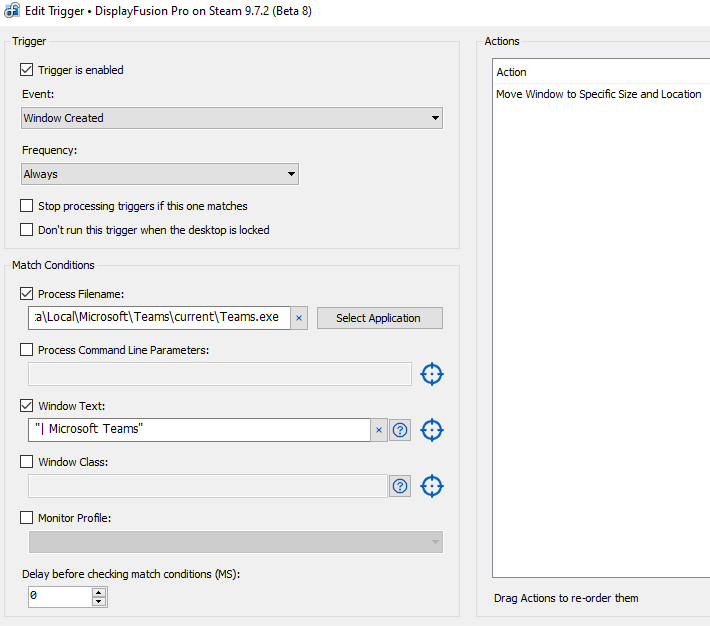Screen dimensions: 710x626
Task: Enable the Window Class match condition
Action: pos(27,462)
